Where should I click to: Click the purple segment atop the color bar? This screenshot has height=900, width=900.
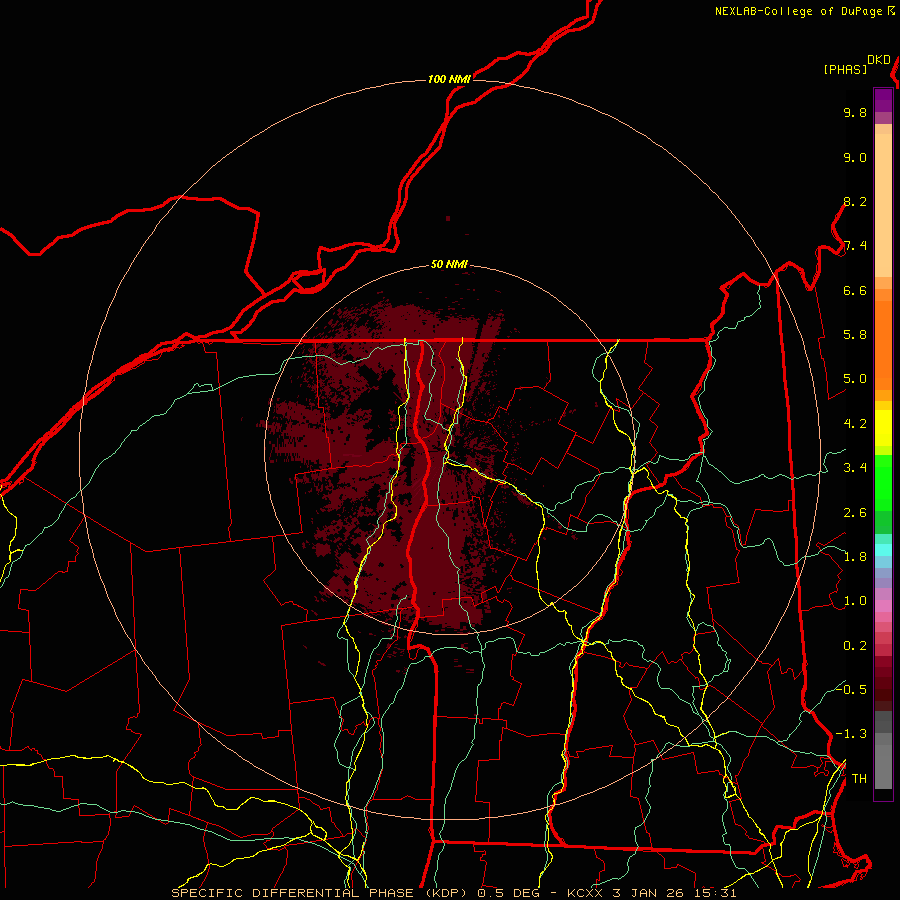click(883, 101)
